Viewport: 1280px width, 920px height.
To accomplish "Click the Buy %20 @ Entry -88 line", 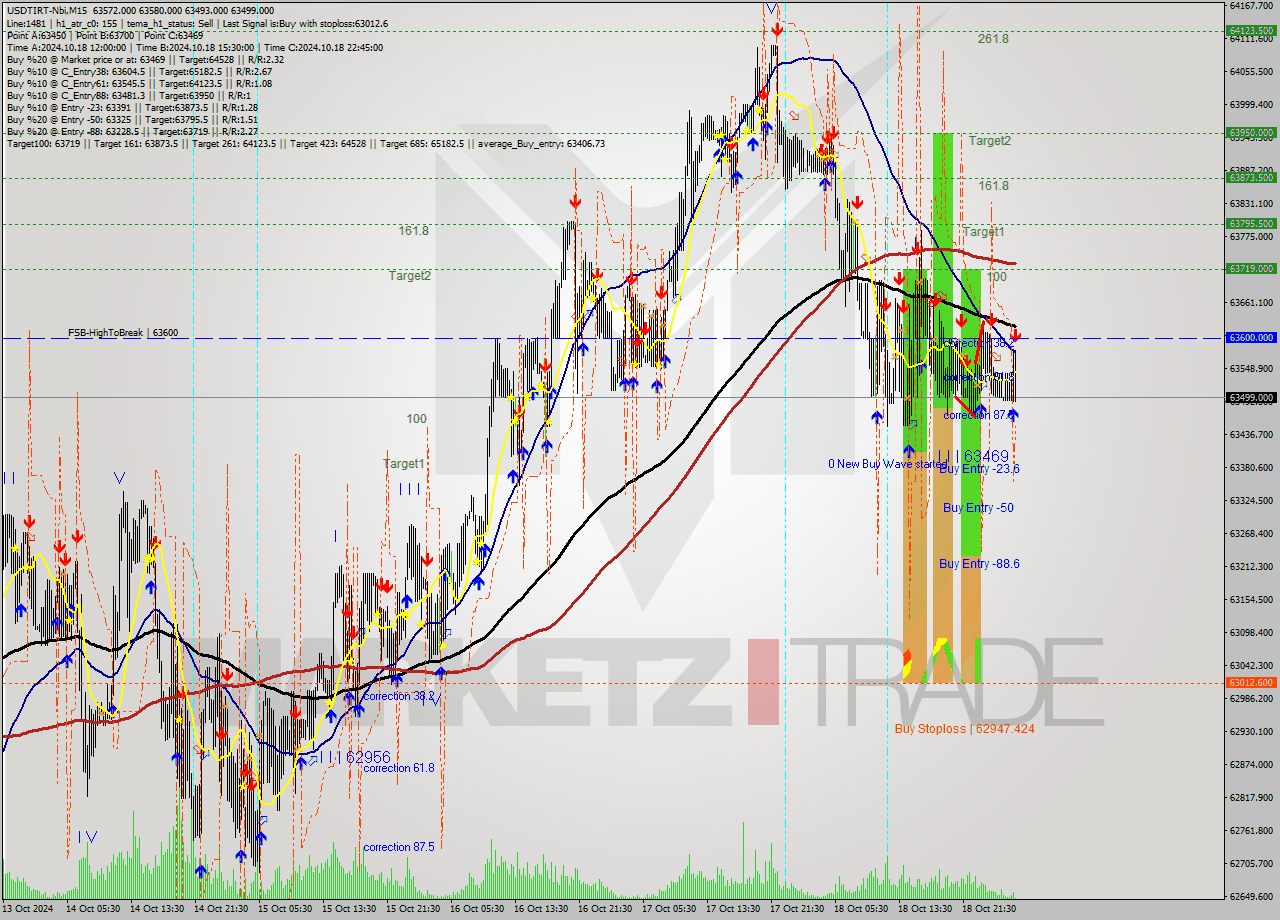I will 132,131.
